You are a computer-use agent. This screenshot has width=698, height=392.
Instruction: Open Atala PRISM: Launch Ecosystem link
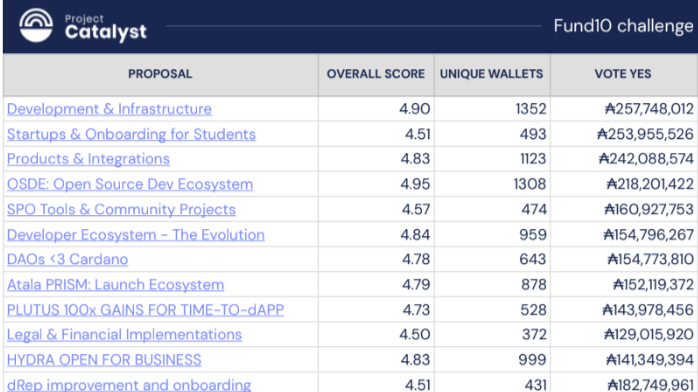(x=115, y=285)
